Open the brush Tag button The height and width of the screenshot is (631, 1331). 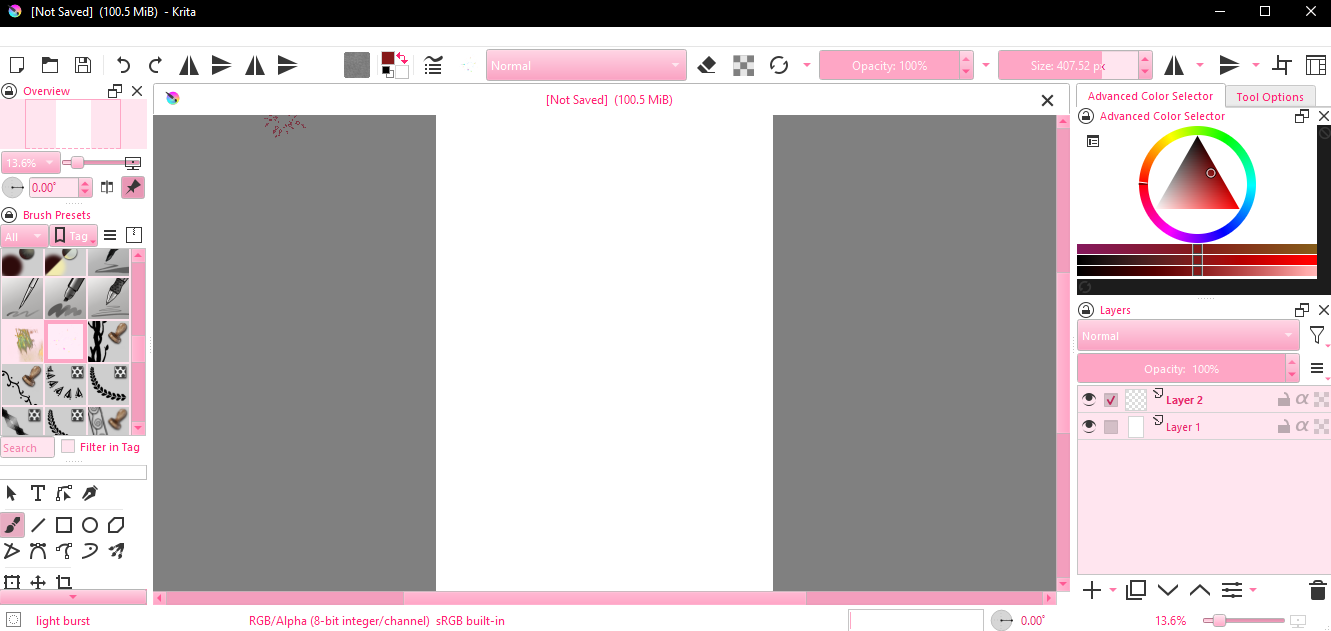pyautogui.click(x=73, y=236)
